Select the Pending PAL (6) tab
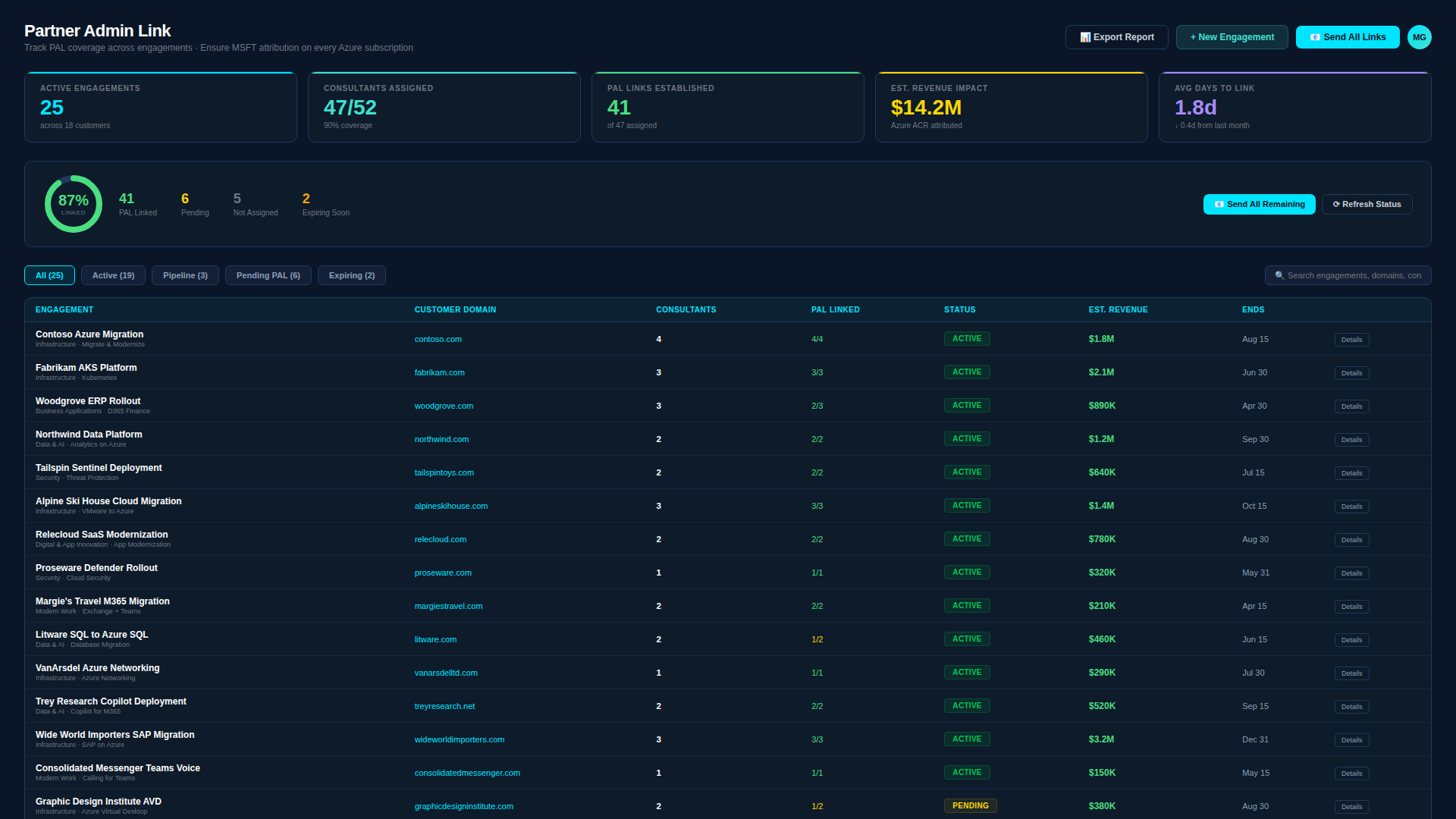 tap(268, 275)
